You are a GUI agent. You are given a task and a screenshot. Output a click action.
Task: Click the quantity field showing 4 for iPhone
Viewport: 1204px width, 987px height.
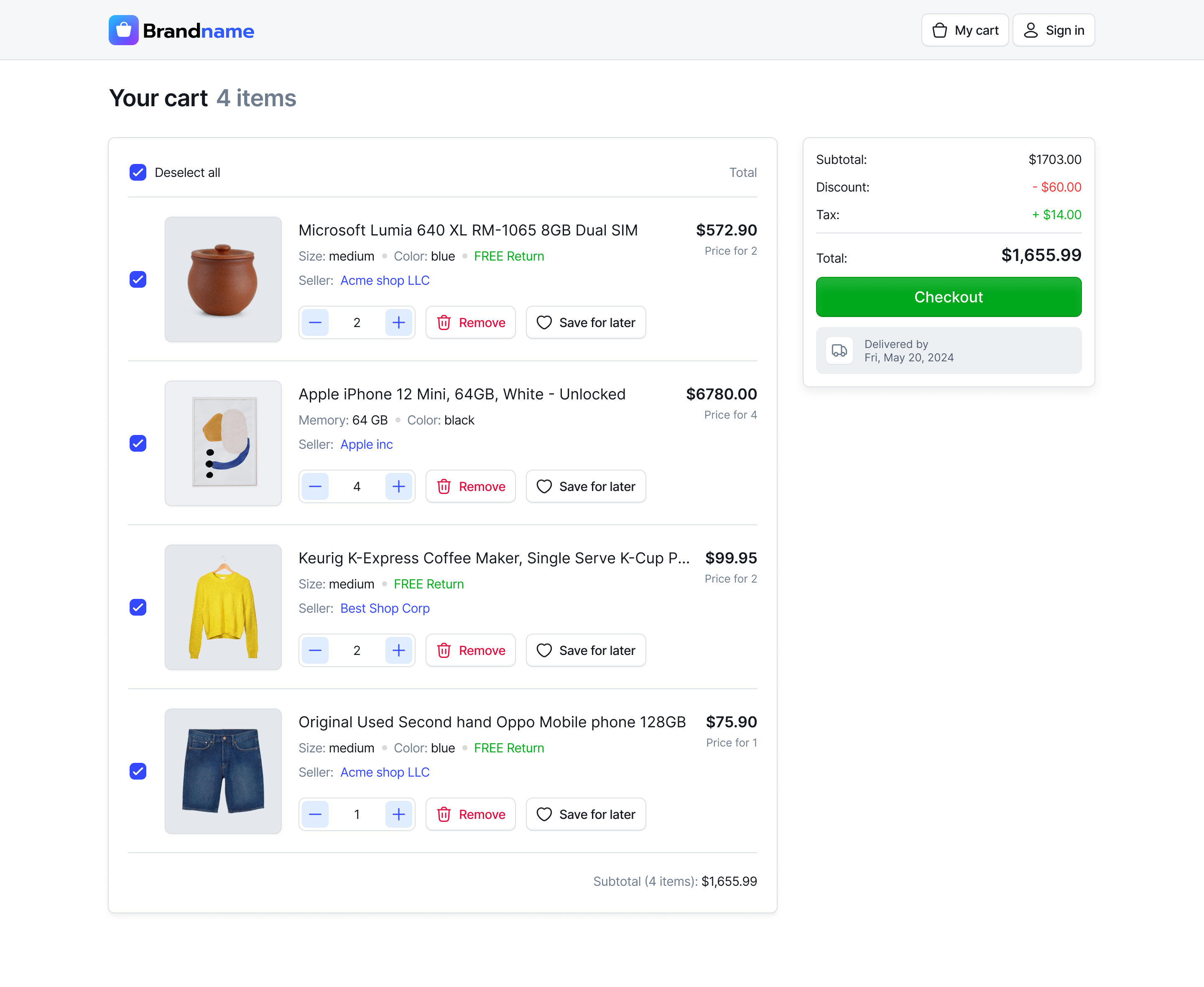pyautogui.click(x=357, y=486)
